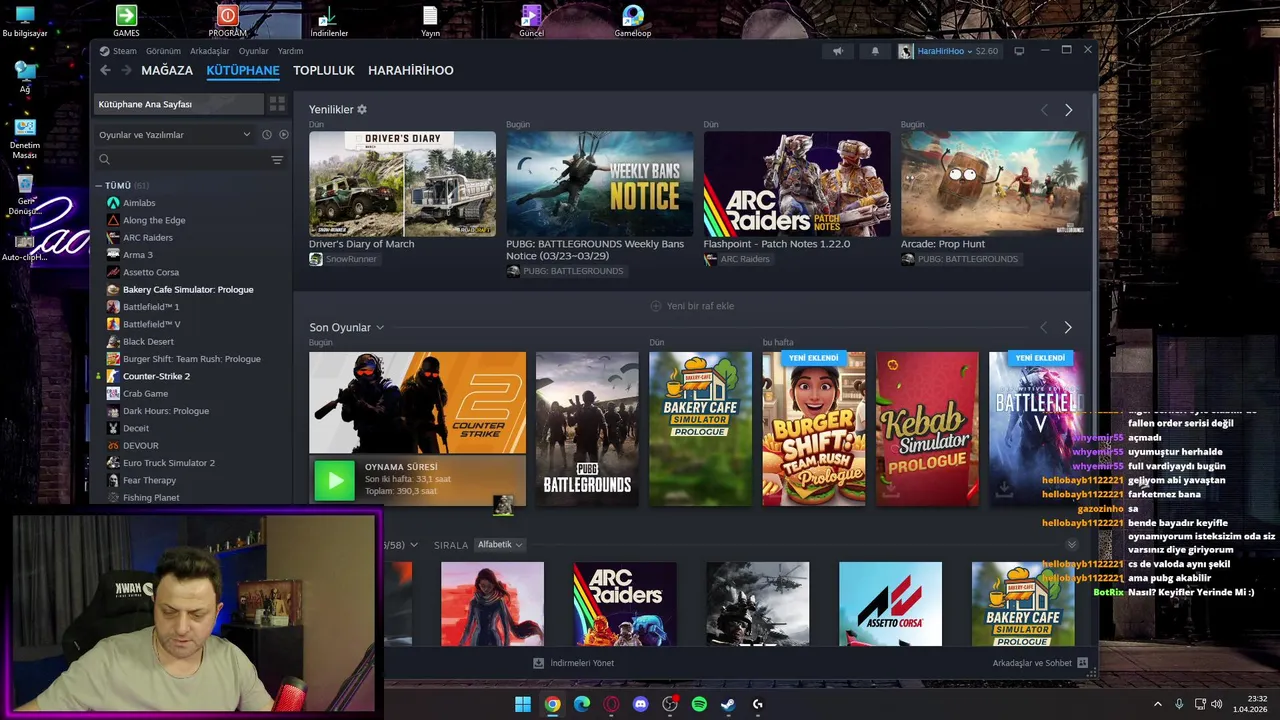Focus the library search field
Screen dimensions: 1280x720
(x=182, y=160)
